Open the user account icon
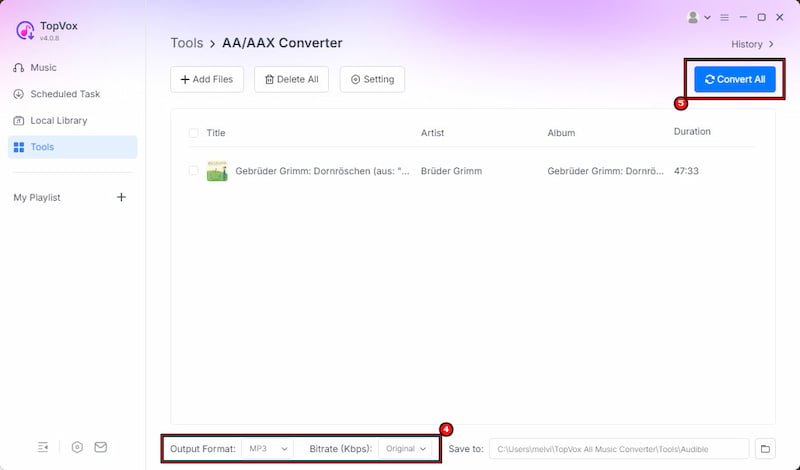Screen dimensions: 800x470 pos(693,17)
